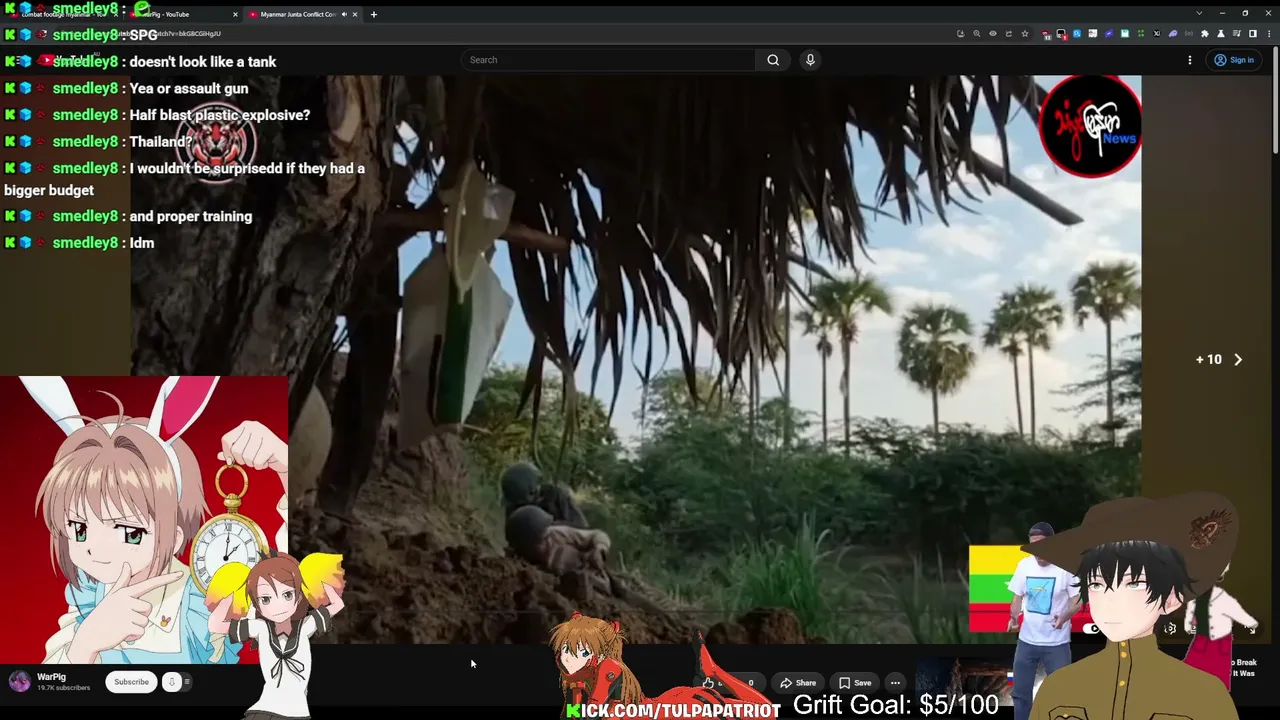Mute audio on the Myanmar Junta tab

point(344,14)
